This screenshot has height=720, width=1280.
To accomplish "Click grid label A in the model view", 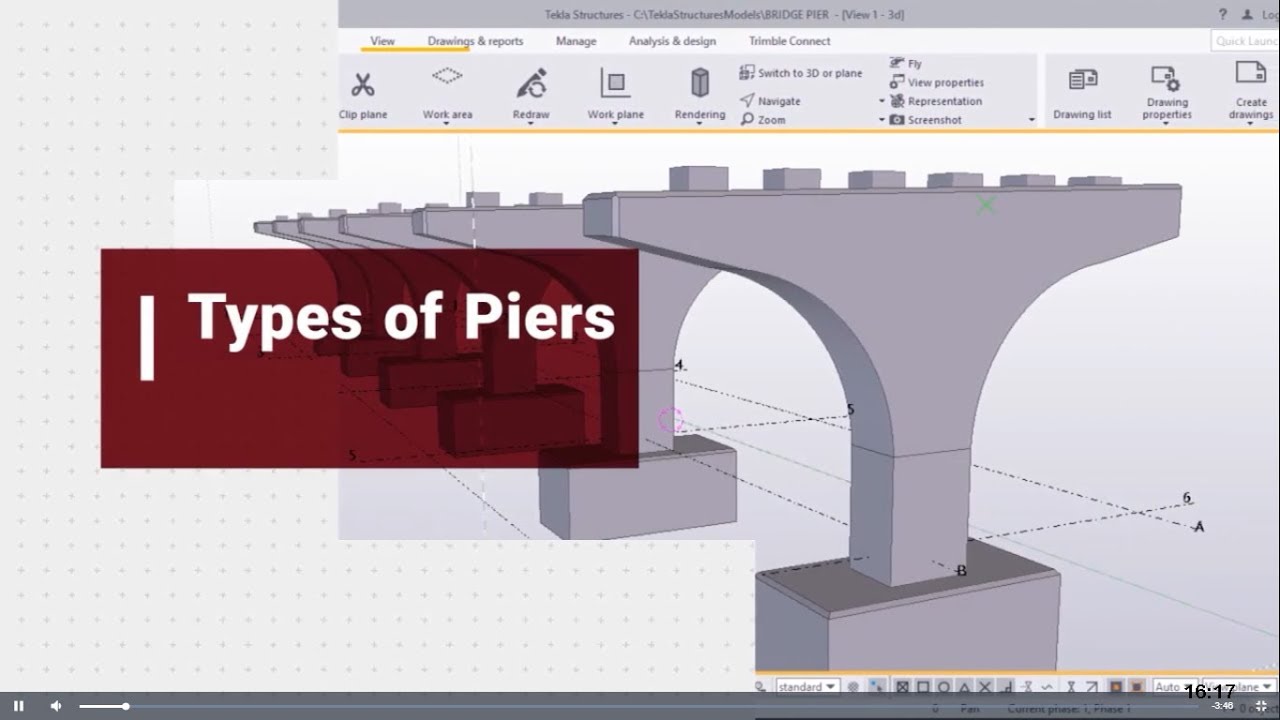I will pos(1199,526).
